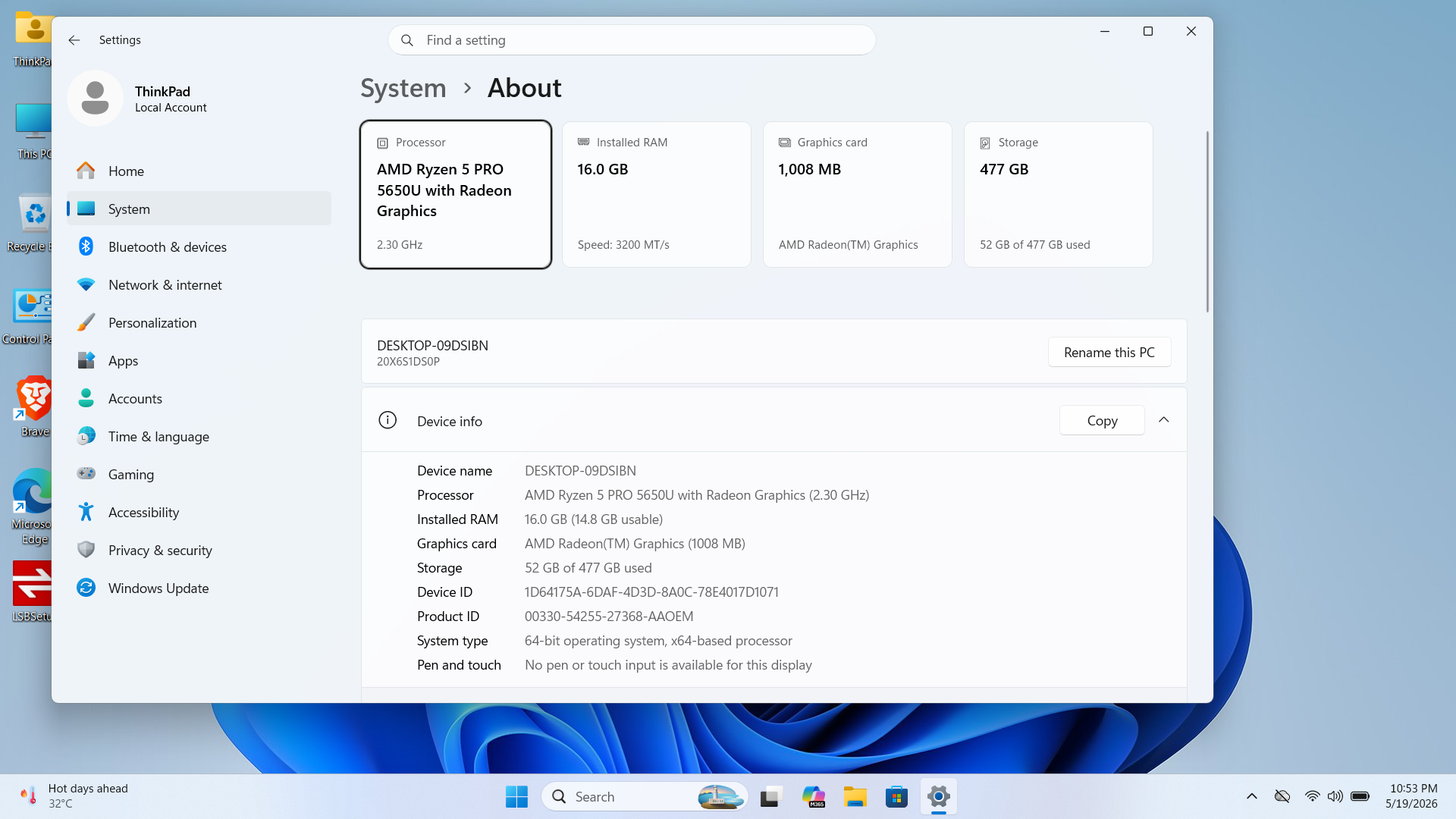
Task: Select the This PC desktop icon
Action: pos(33,130)
